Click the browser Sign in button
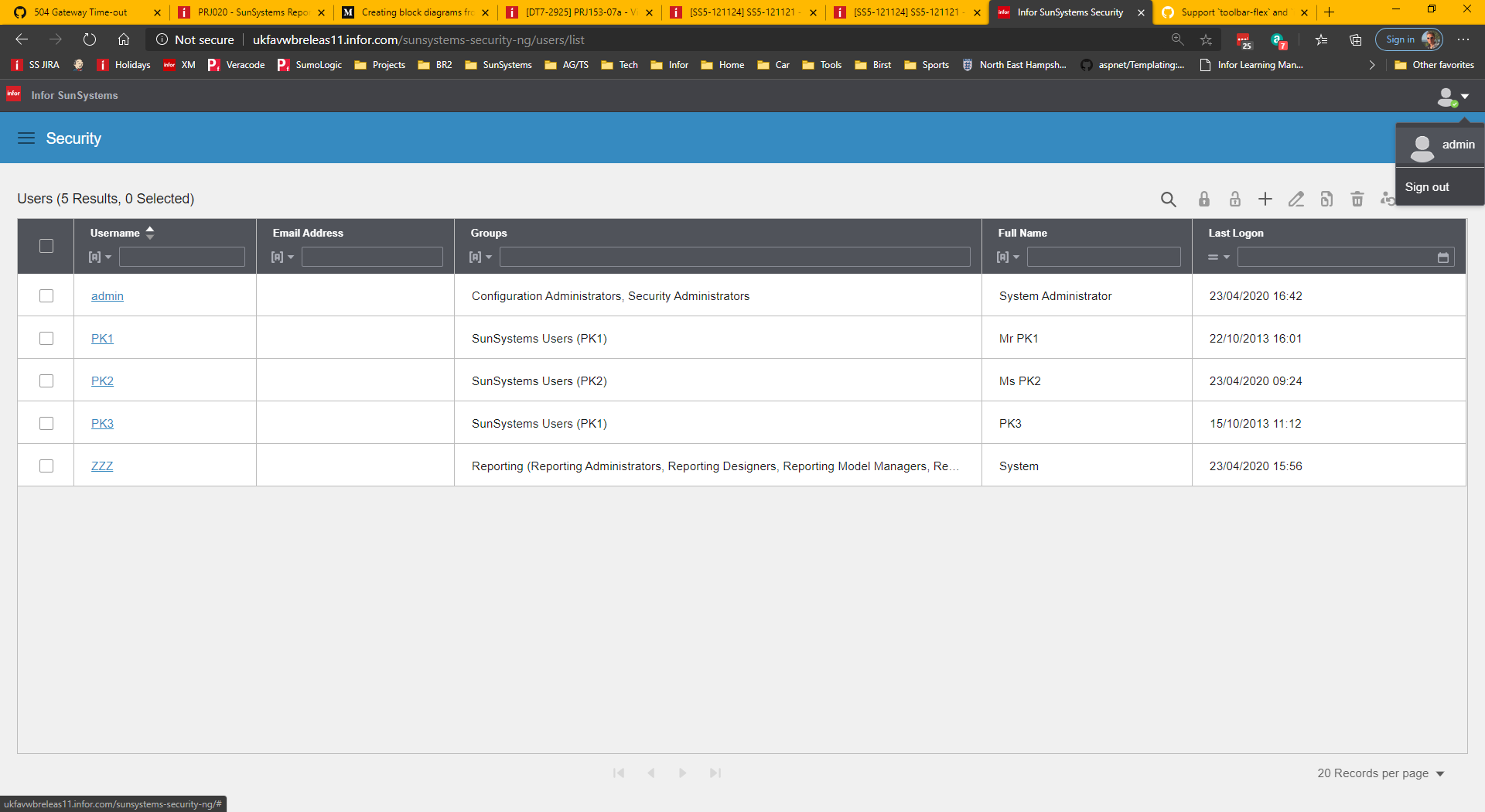Viewport: 1485px width, 812px height. click(1408, 39)
